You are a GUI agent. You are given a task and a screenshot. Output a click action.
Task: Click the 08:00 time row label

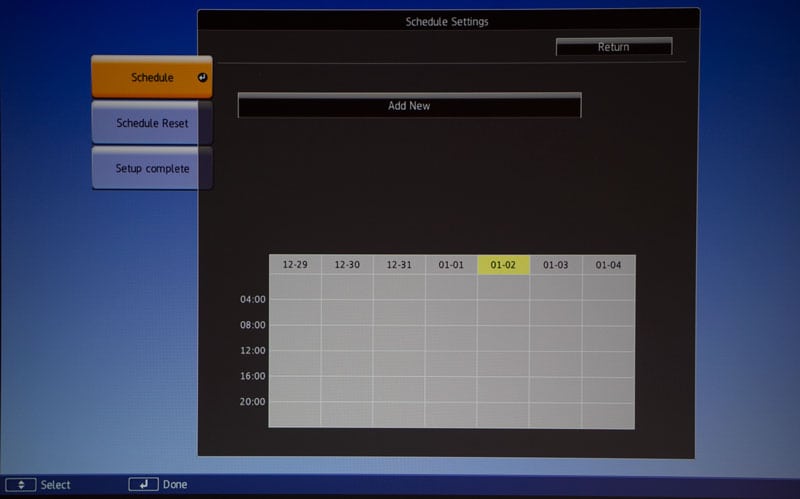[x=253, y=325]
